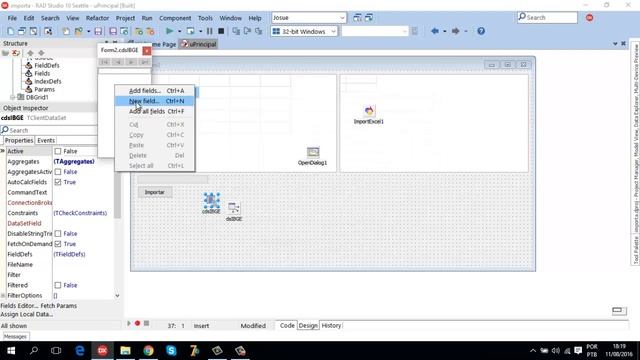Image resolution: width=640 pixels, height=360 pixels.
Task: Open File Explorer from taskbar
Action: click(x=125, y=351)
